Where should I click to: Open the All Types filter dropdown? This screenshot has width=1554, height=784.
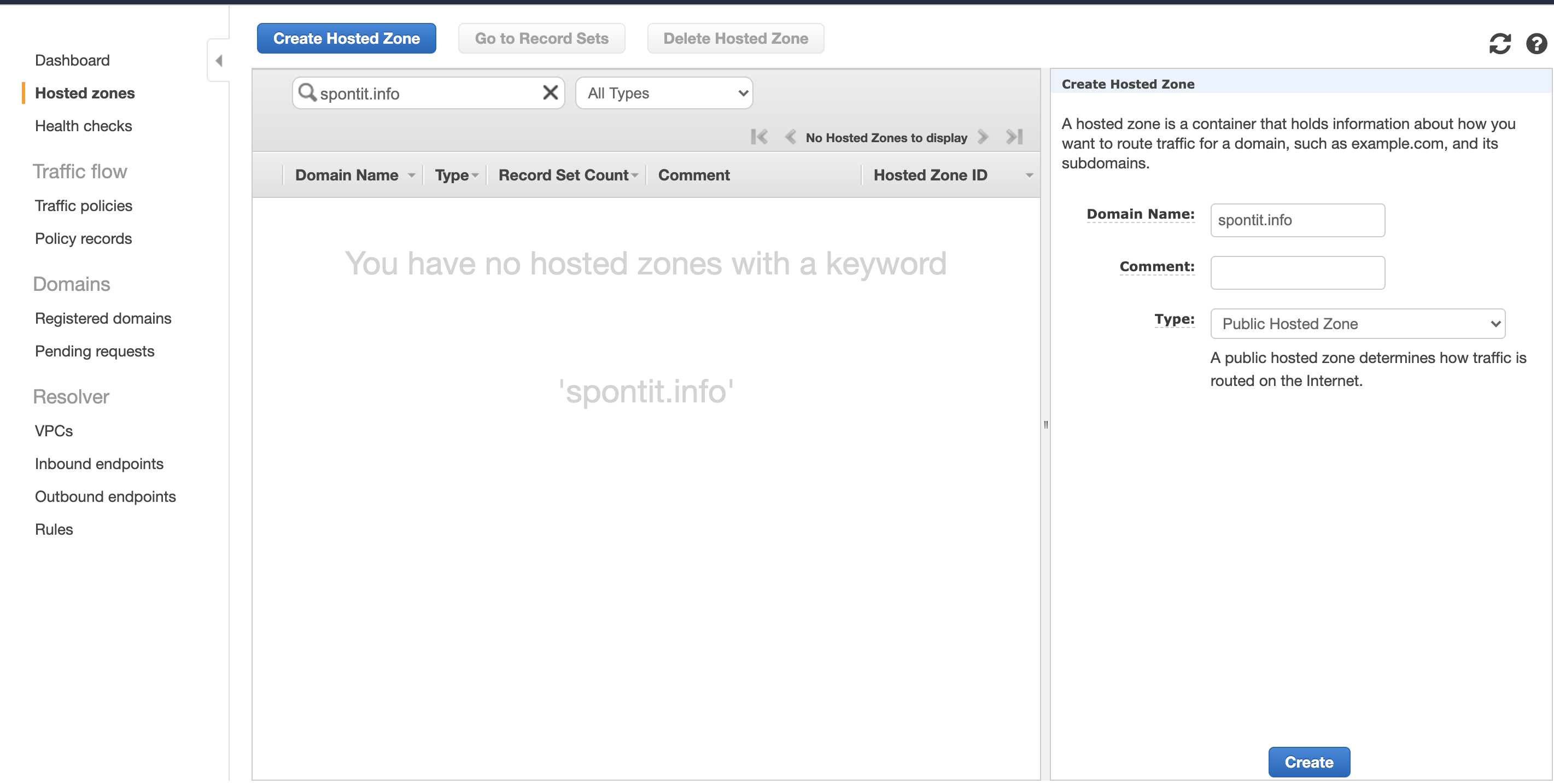[664, 93]
